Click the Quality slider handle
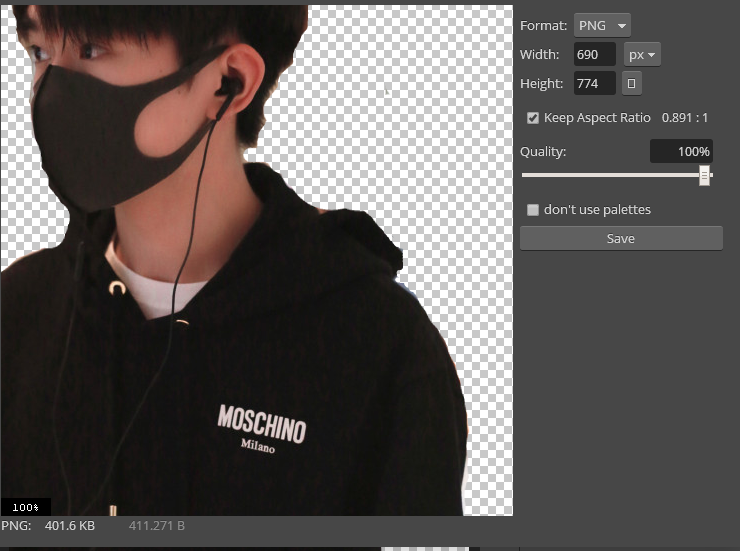The image size is (740, 551). coord(704,175)
